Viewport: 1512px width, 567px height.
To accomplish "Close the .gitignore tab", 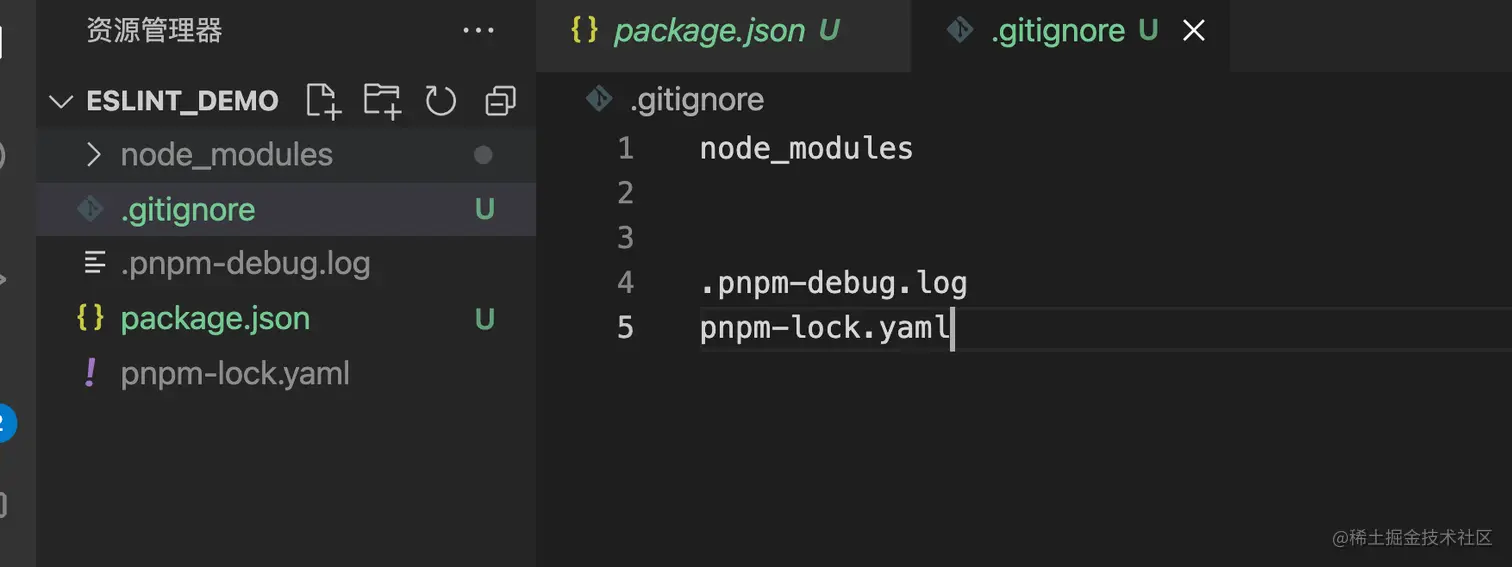I will 1193,31.
